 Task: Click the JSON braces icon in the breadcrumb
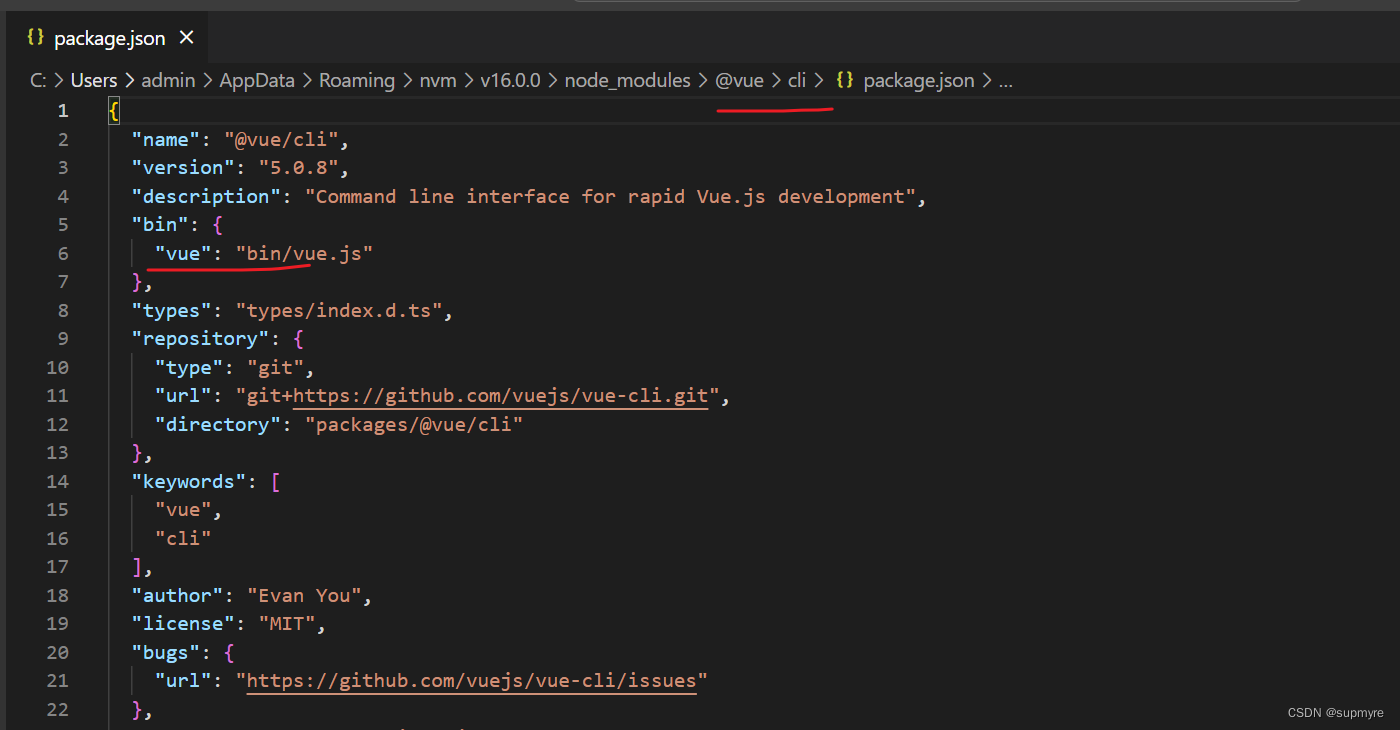point(845,81)
